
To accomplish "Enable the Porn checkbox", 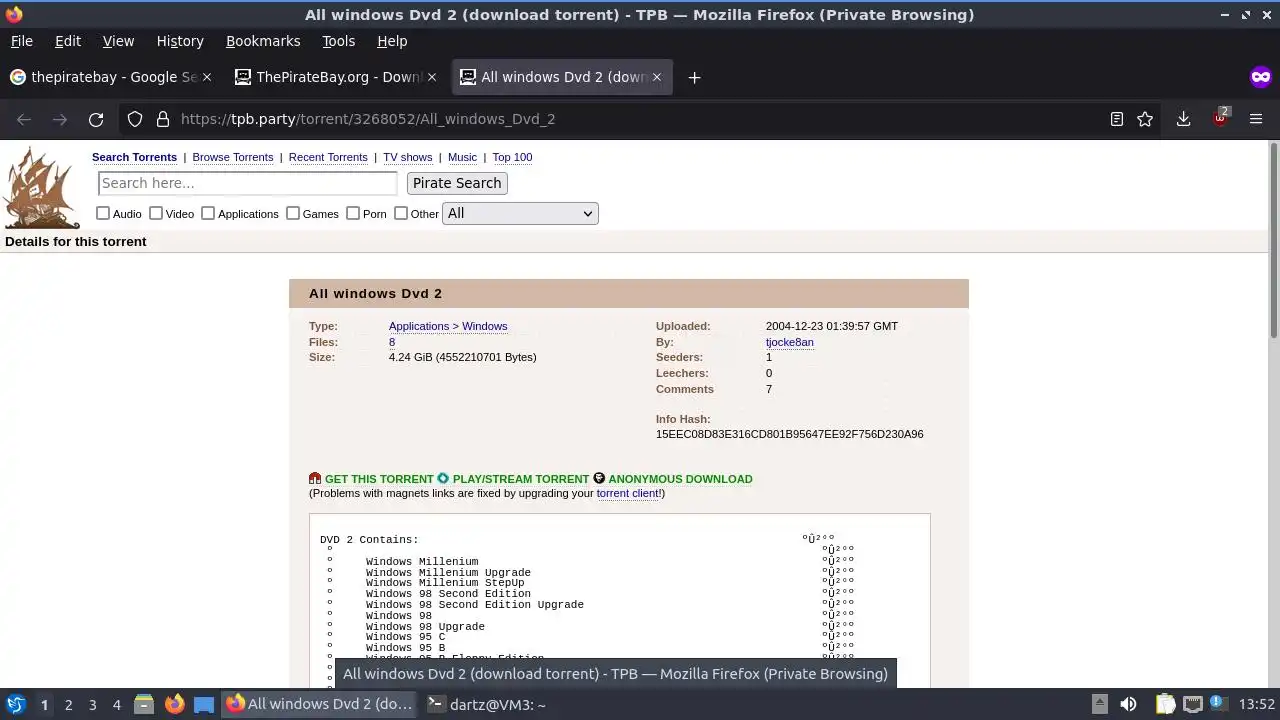I will click(x=353, y=213).
